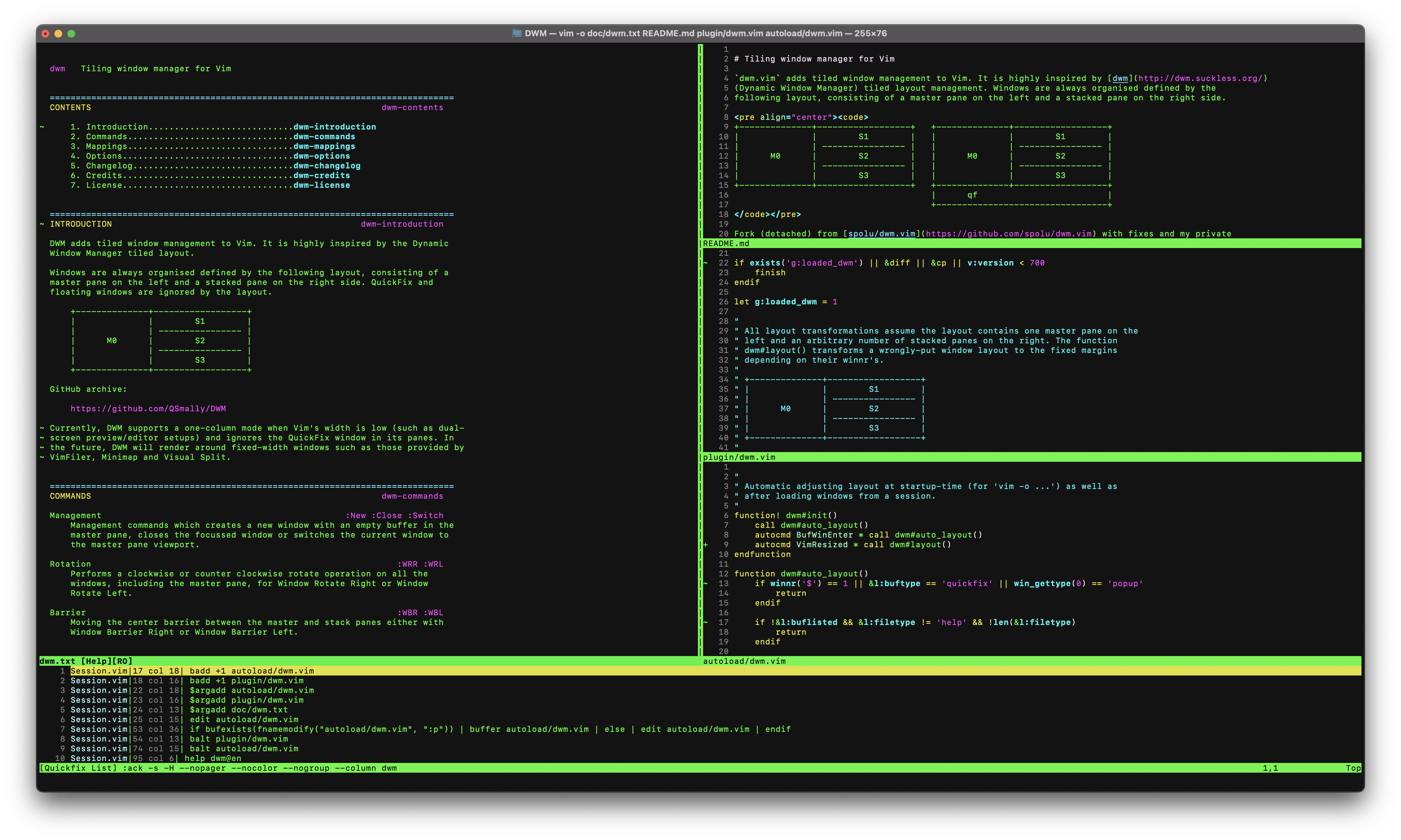
Task: Click the 'finish' line in plugin/dwm.vim
Action: click(x=770, y=273)
